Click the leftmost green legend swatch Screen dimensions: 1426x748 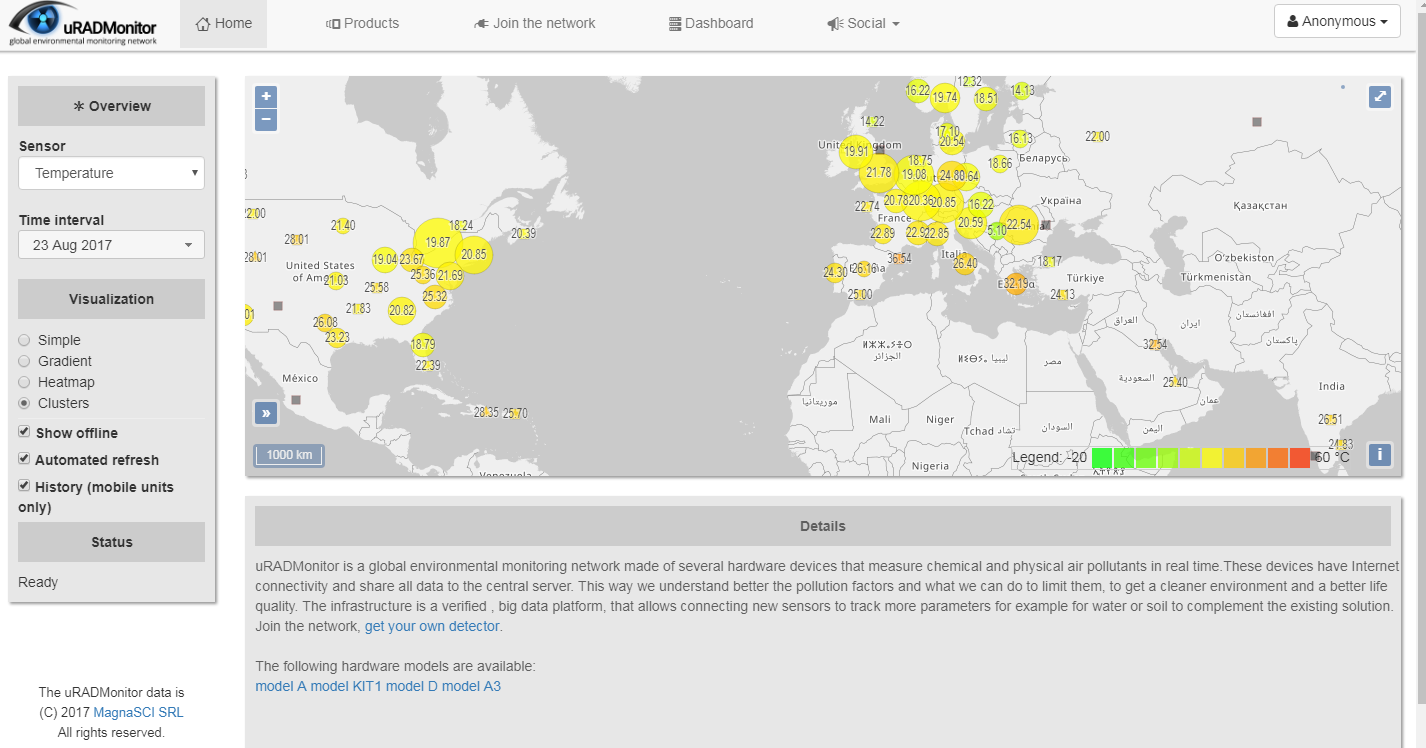[1102, 458]
